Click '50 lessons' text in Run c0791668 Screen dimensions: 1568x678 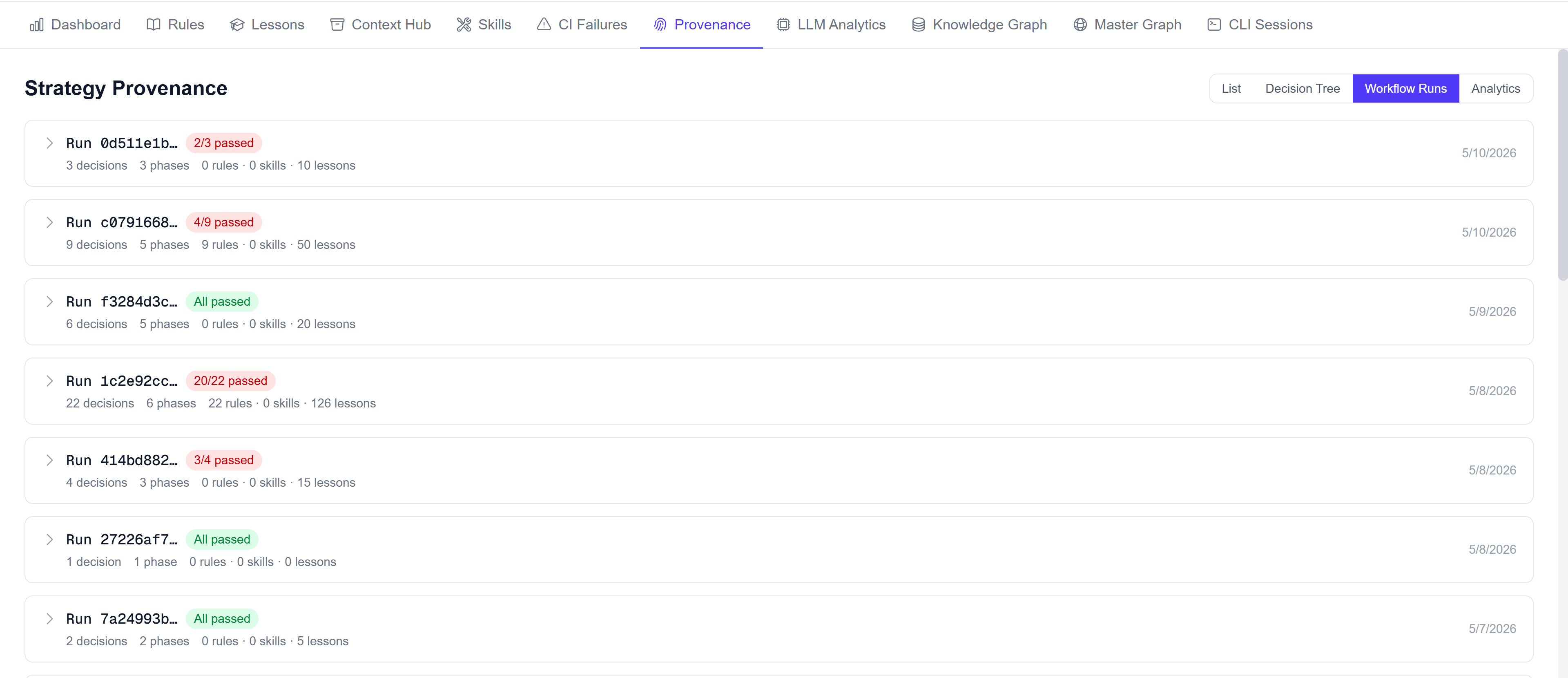coord(326,245)
